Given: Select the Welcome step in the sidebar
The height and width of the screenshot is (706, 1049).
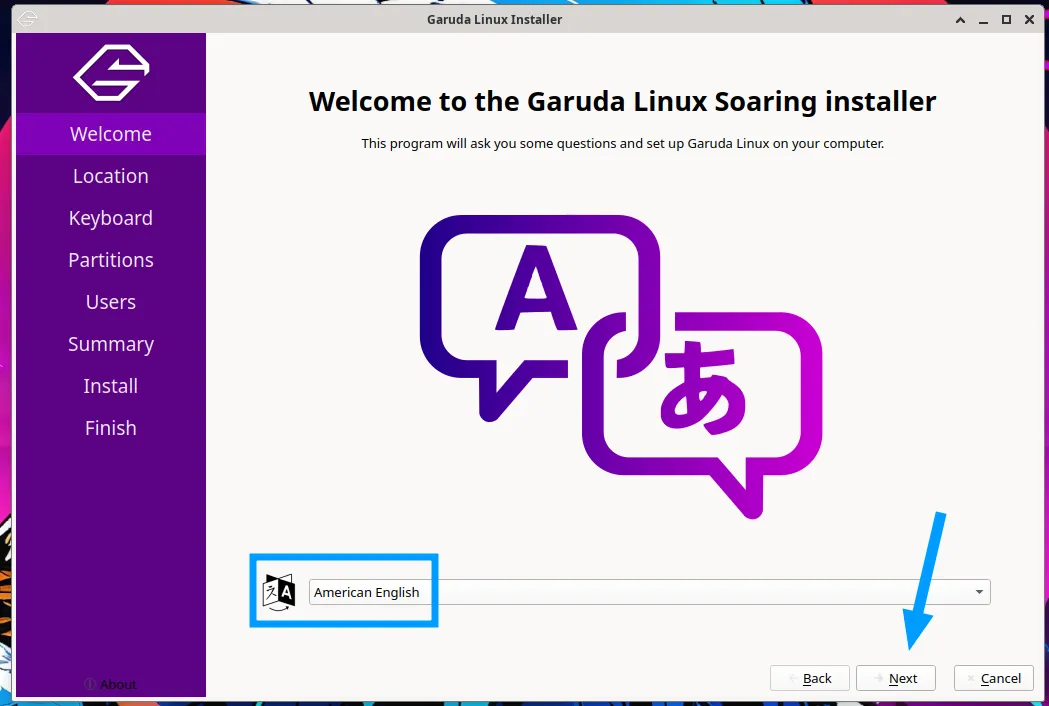Looking at the screenshot, I should pyautogui.click(x=111, y=134).
